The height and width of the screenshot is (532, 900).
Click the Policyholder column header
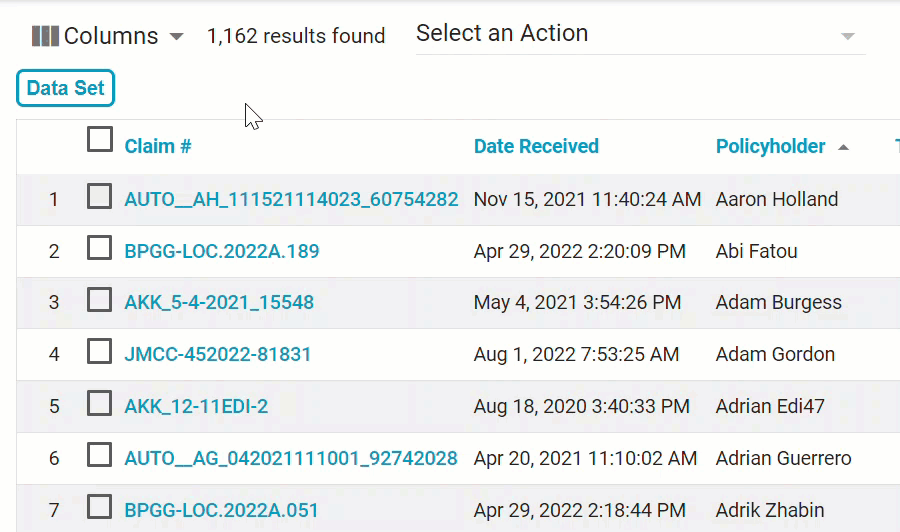click(770, 147)
